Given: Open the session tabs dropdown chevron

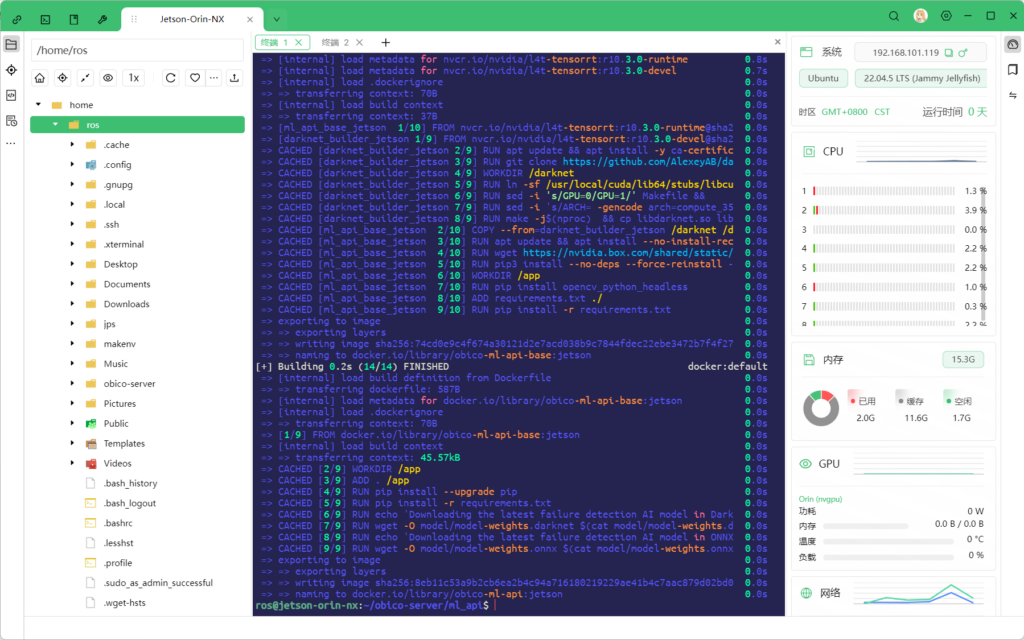Looking at the screenshot, I should coord(276,19).
